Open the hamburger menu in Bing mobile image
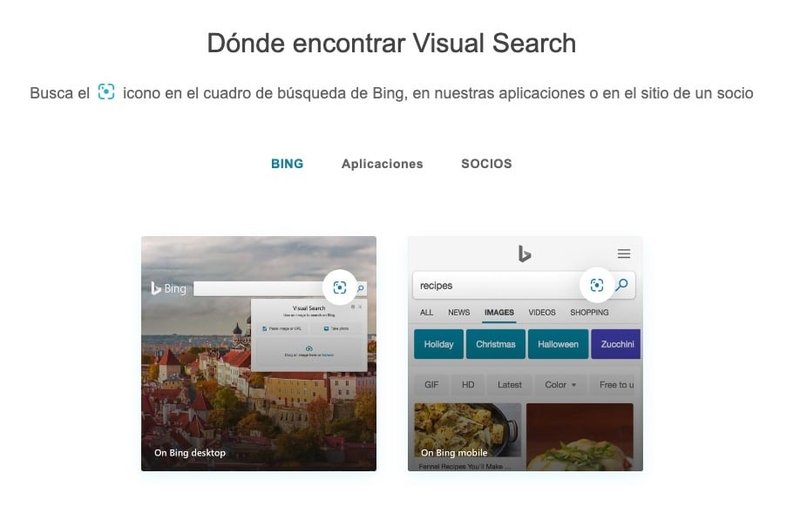 tap(623, 254)
